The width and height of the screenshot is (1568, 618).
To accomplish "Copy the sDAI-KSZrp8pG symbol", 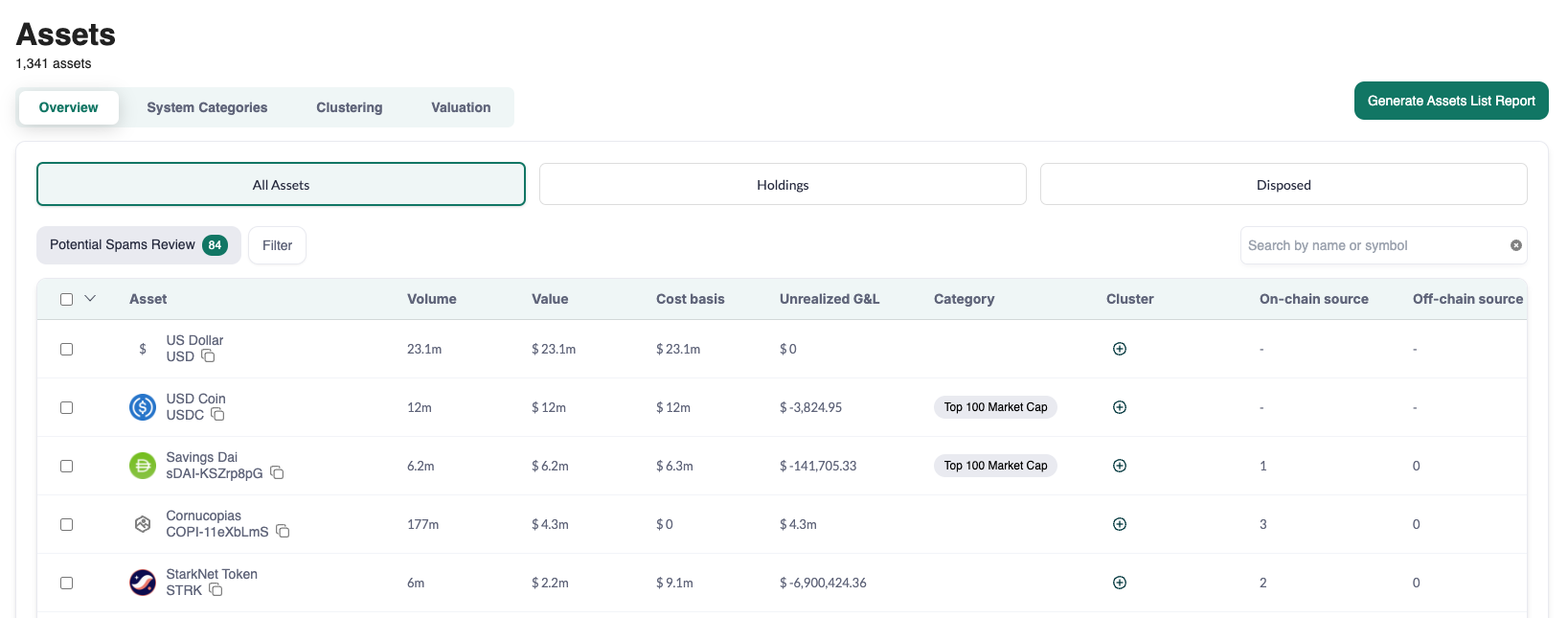I will 277,473.
